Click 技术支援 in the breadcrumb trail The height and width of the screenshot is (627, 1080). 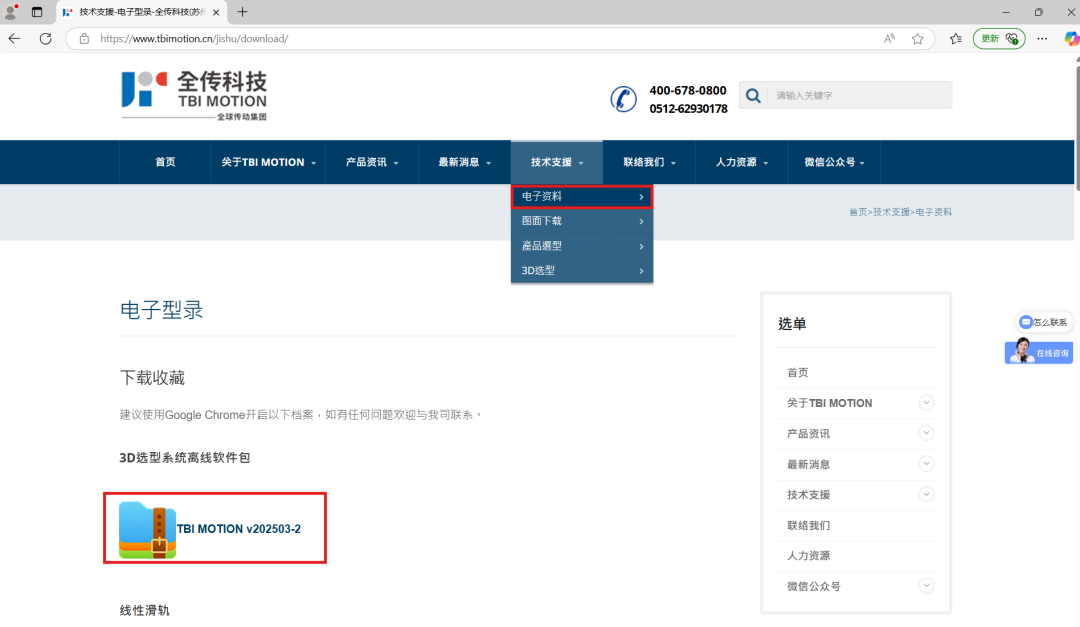click(891, 212)
